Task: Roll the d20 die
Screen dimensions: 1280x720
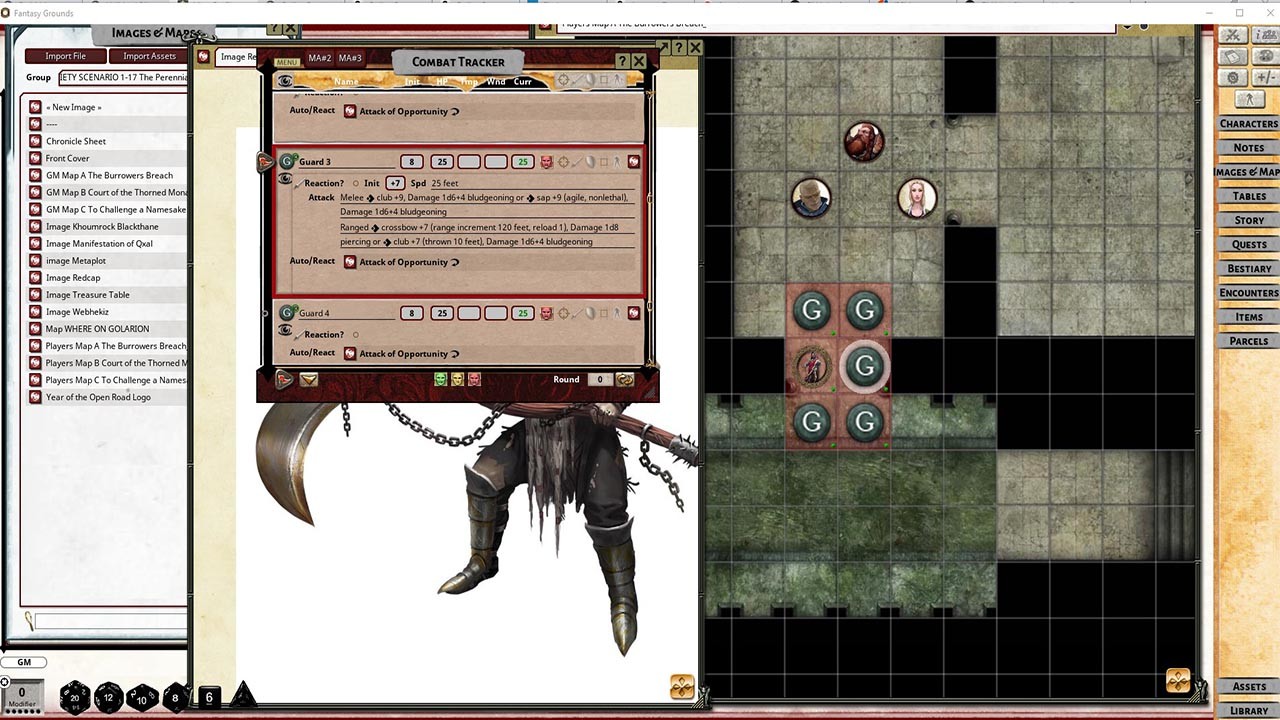Action: pyautogui.click(x=72, y=696)
